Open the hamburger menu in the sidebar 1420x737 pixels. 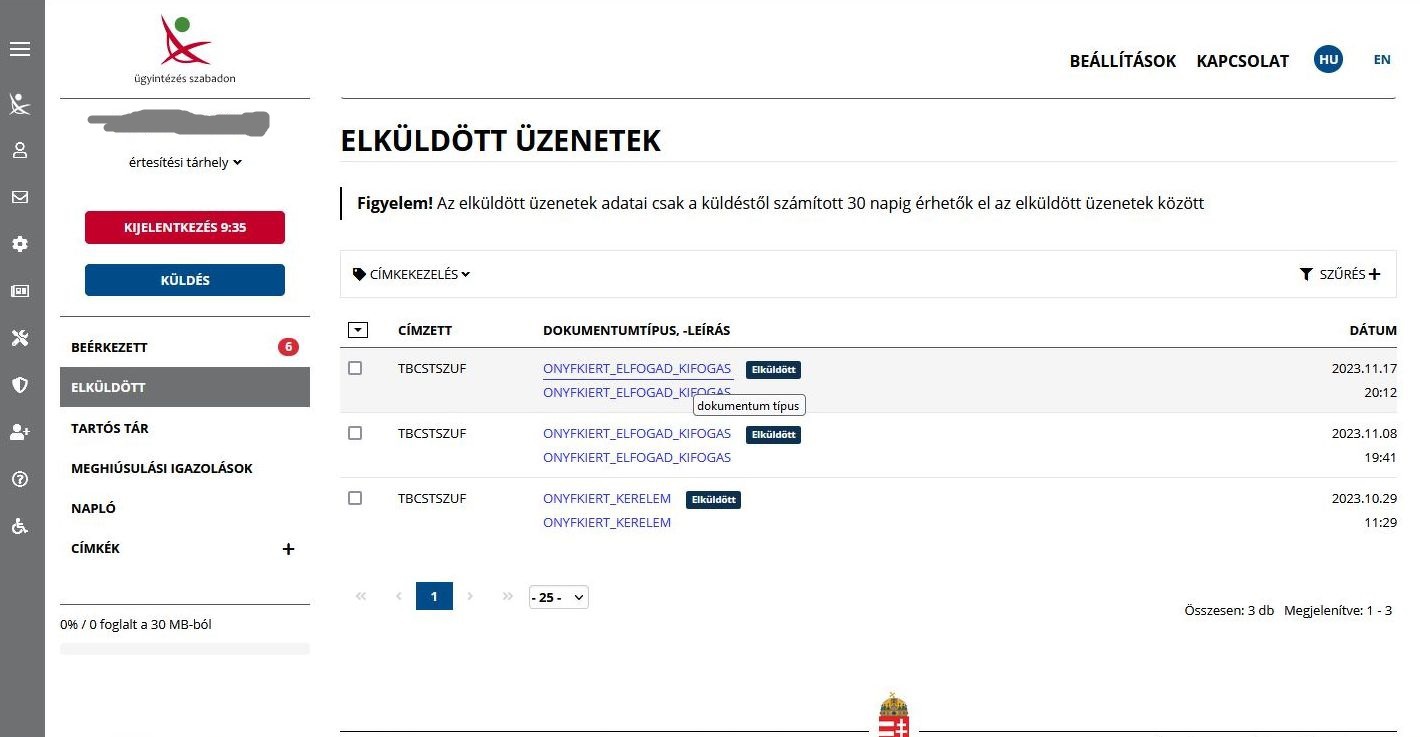pos(20,49)
